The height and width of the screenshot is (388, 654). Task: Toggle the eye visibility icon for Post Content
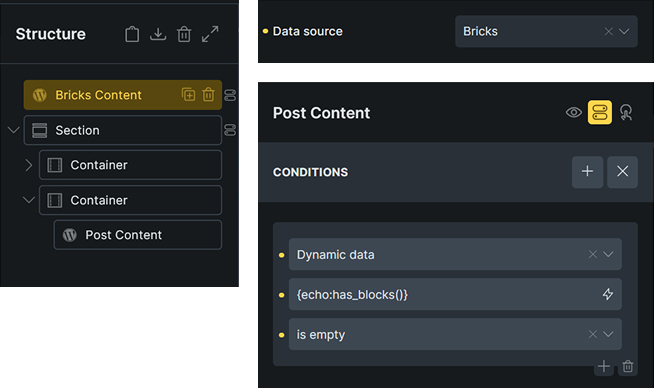coord(574,112)
